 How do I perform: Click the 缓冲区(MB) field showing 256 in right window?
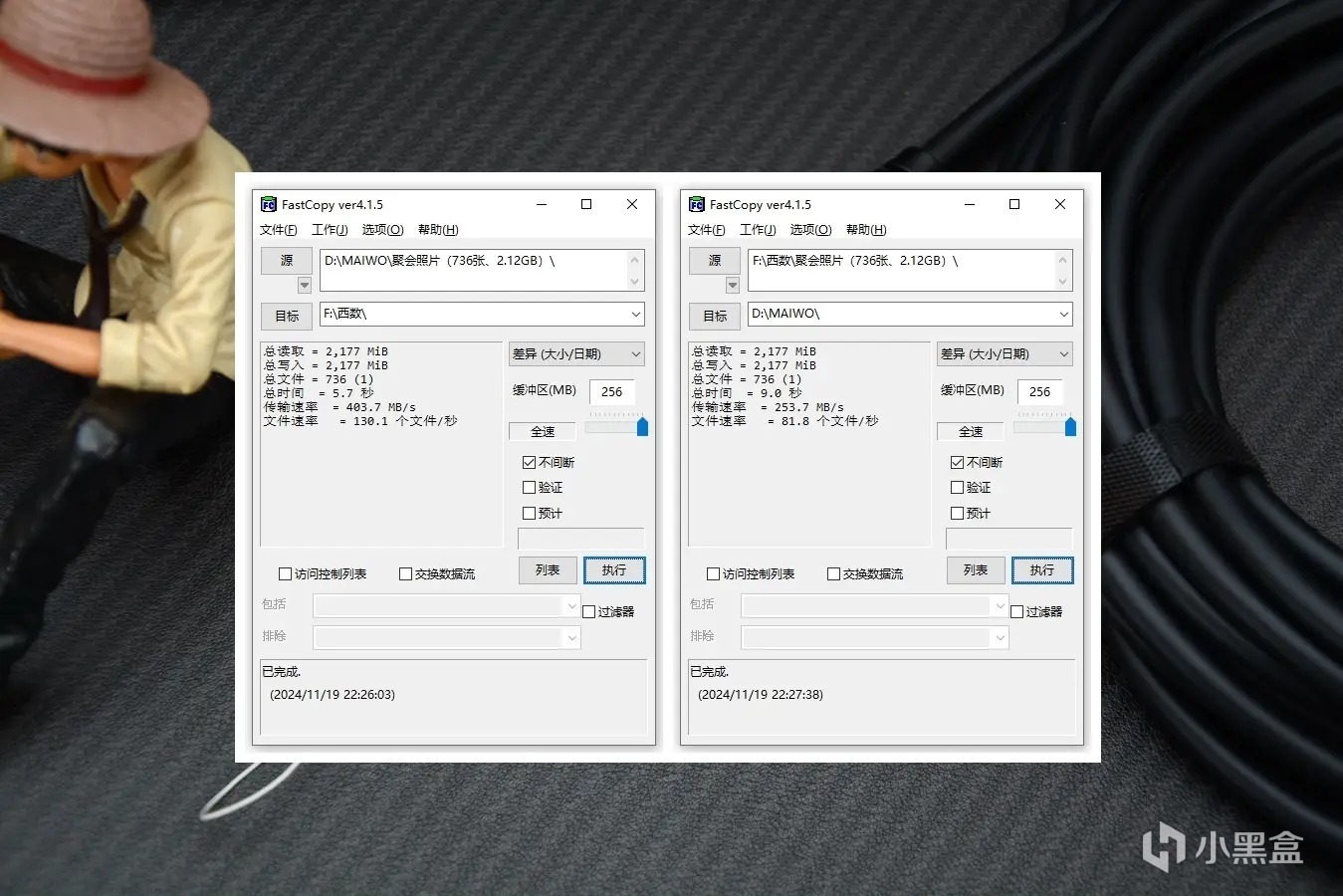coord(1040,392)
